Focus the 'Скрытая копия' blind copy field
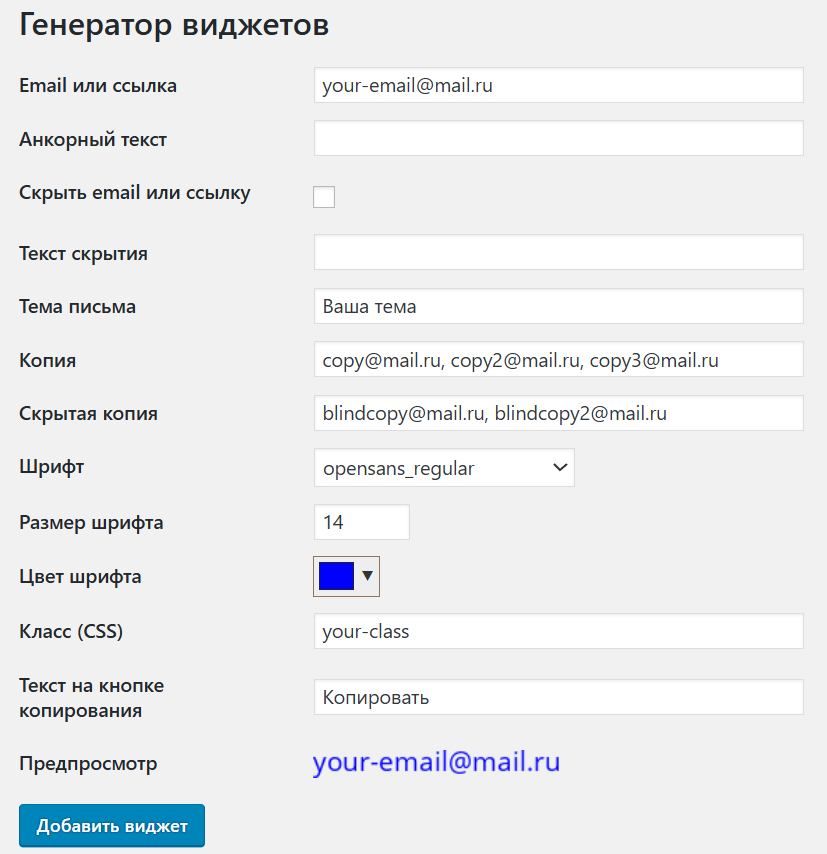 [x=558, y=413]
